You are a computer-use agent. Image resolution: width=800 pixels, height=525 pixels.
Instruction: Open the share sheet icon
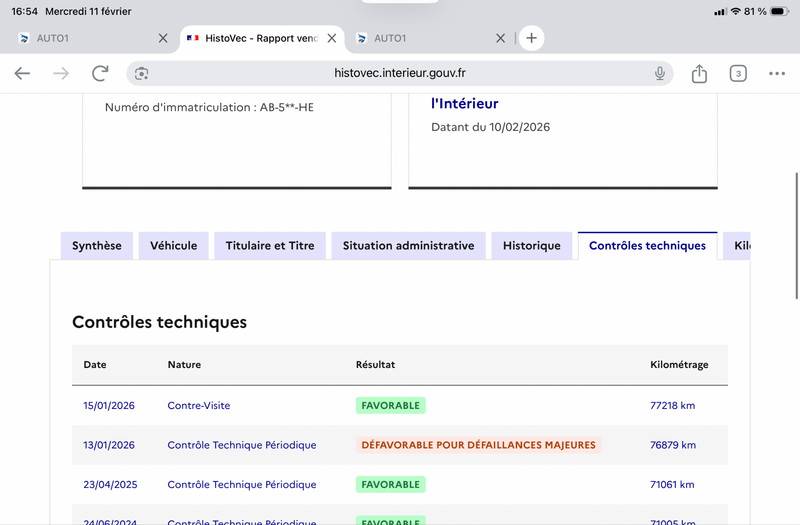click(699, 73)
